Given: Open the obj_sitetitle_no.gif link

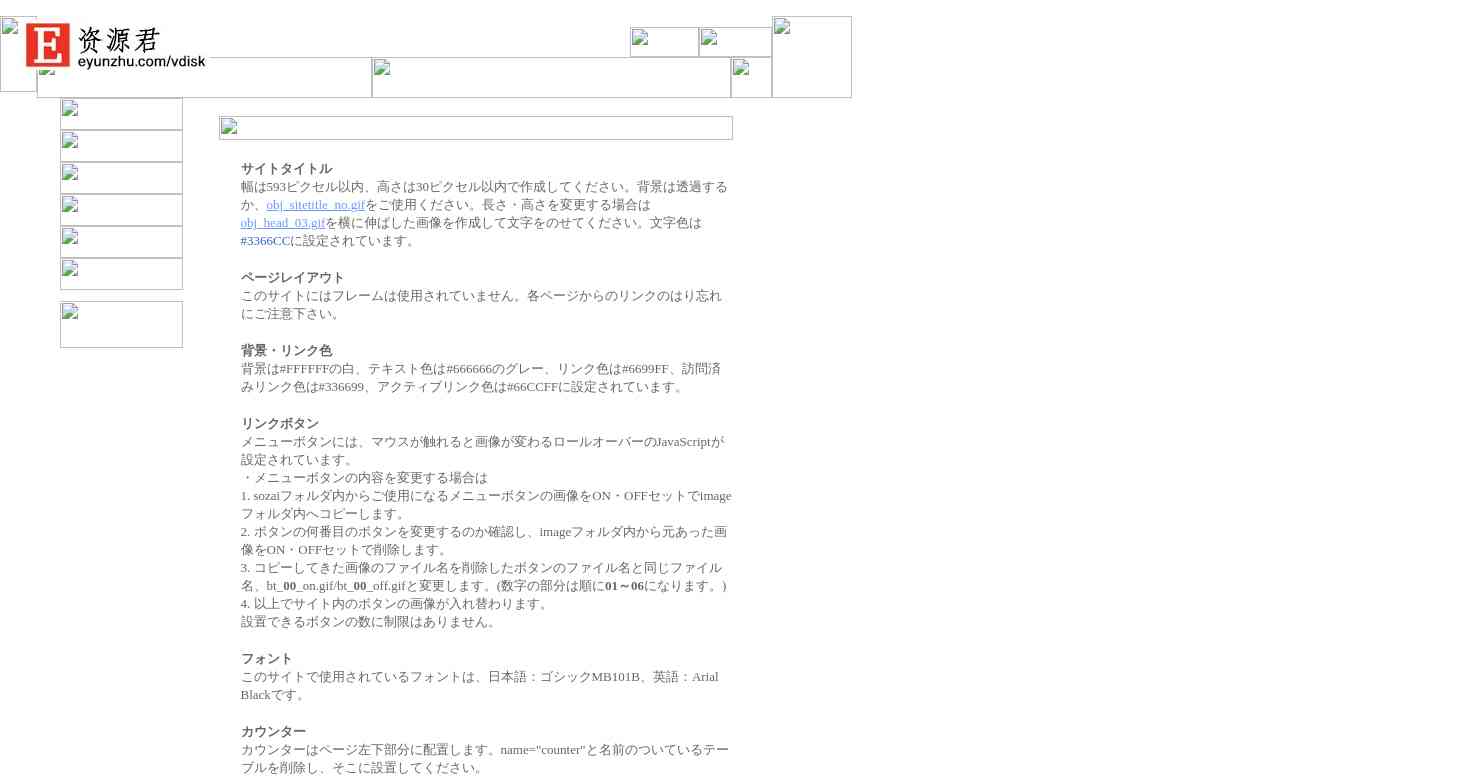Looking at the screenshot, I should (315, 205).
